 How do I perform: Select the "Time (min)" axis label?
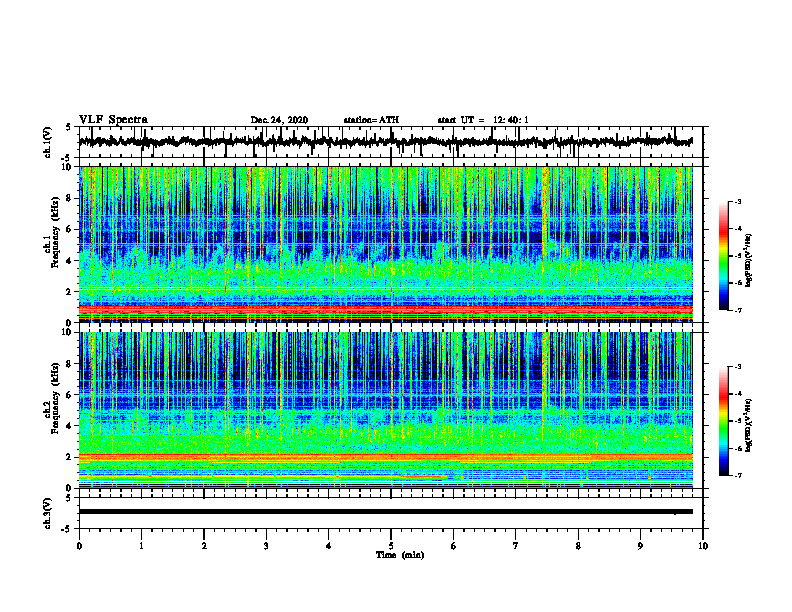pos(400,555)
